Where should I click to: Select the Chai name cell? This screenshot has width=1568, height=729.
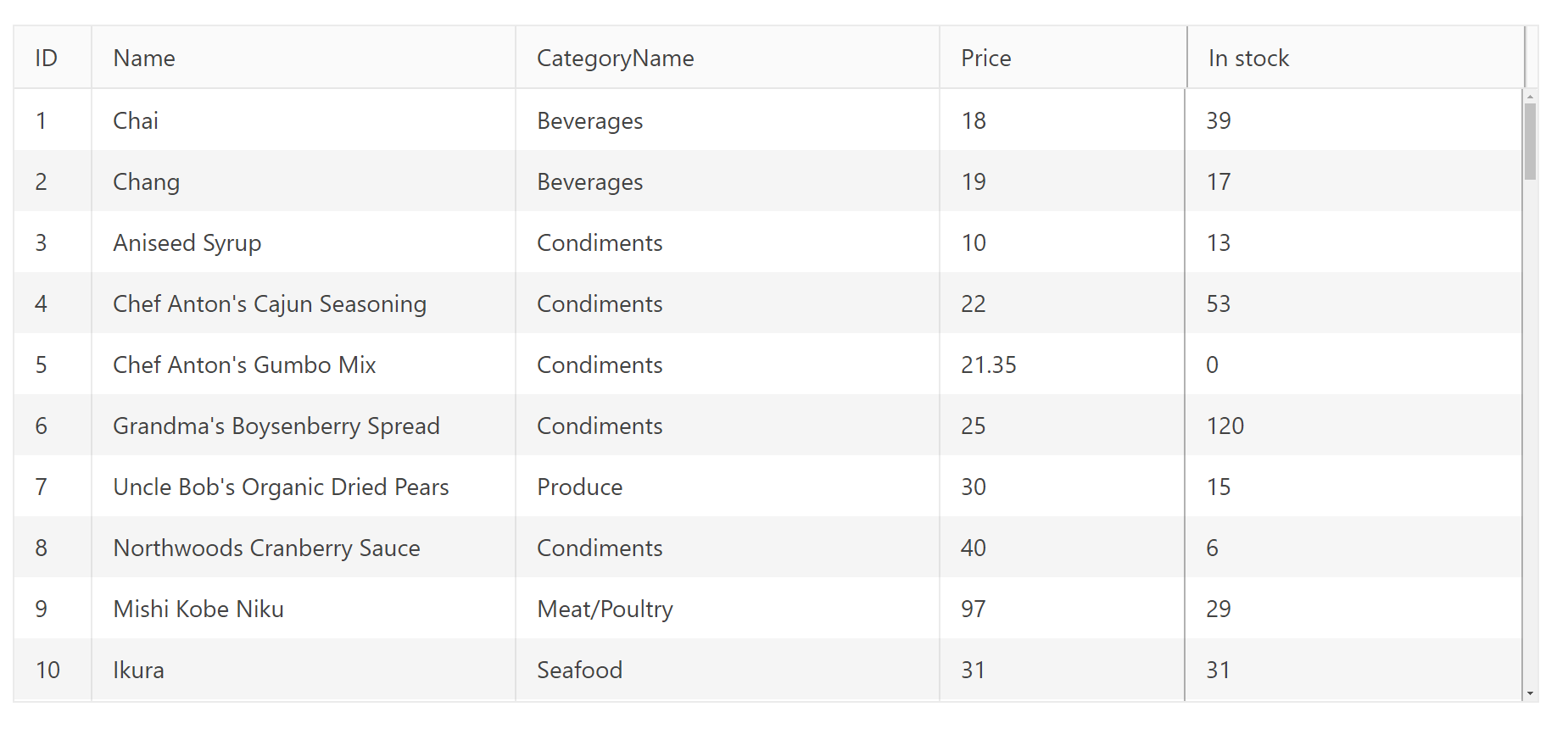[136, 120]
